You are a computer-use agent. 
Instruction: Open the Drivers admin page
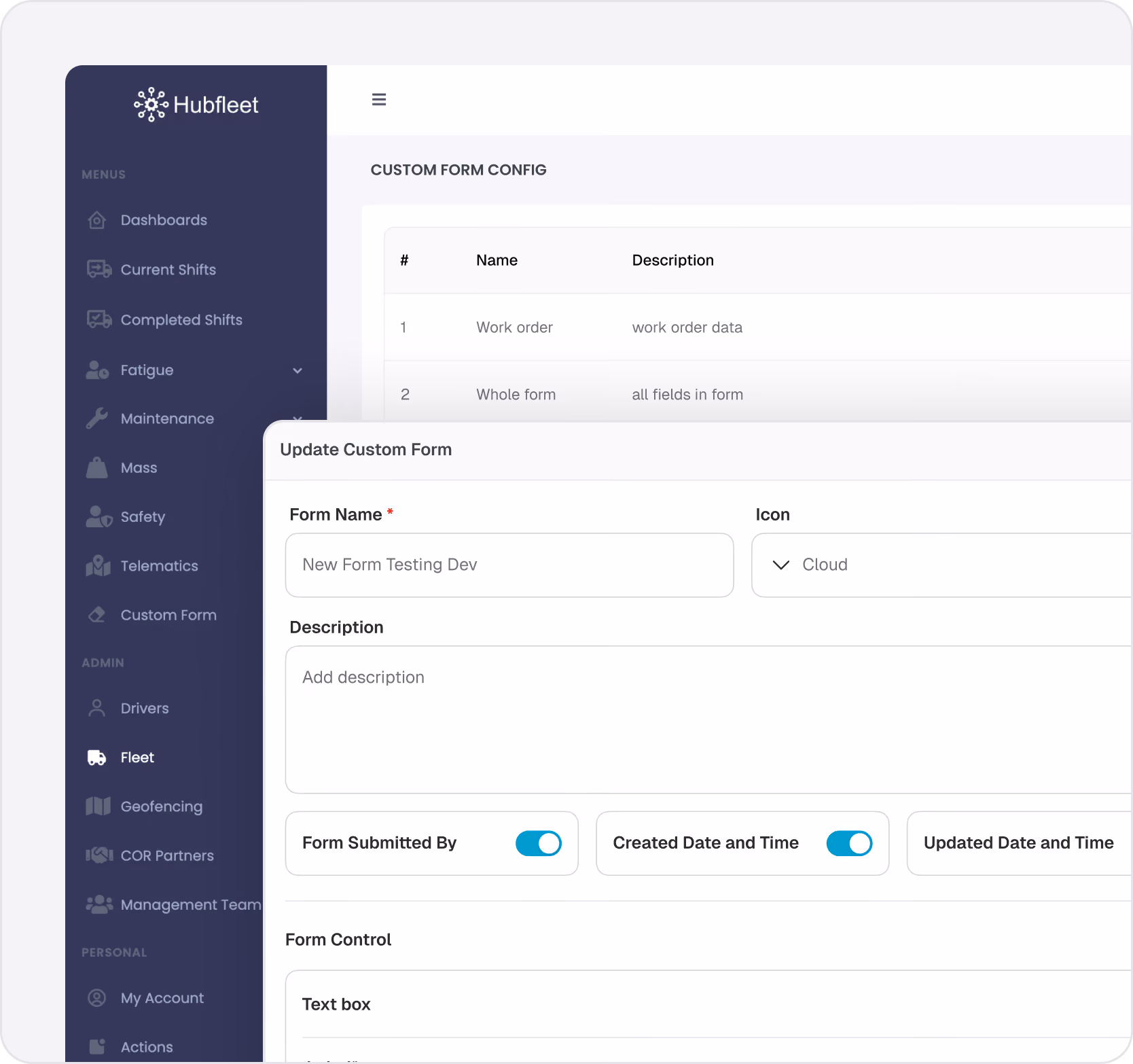click(145, 708)
